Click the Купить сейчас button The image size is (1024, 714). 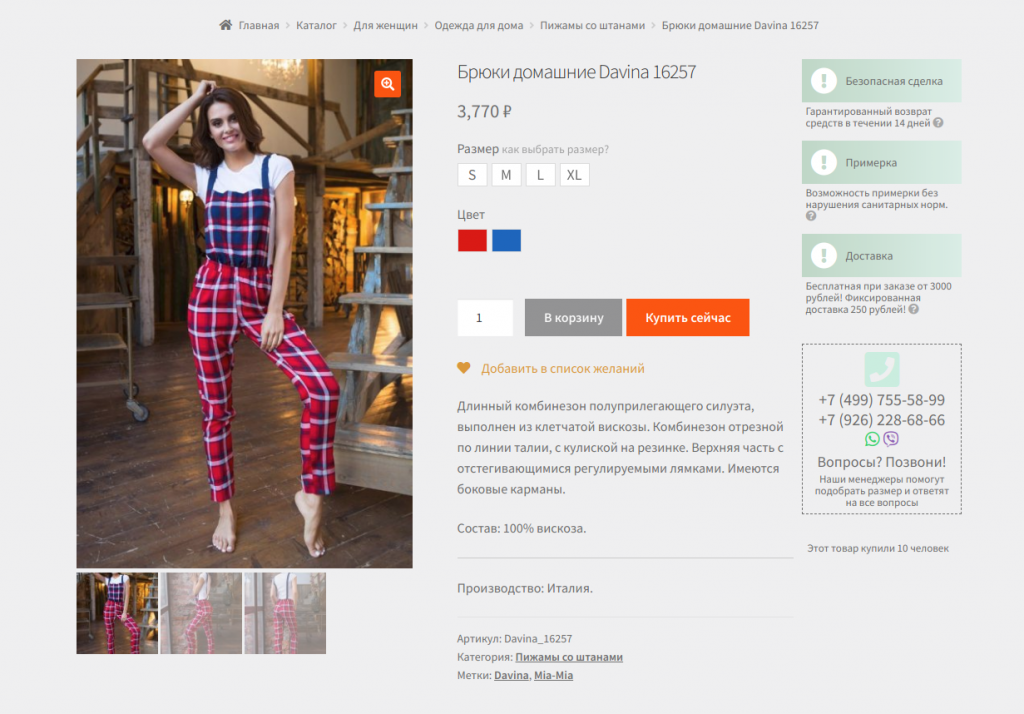tap(688, 317)
